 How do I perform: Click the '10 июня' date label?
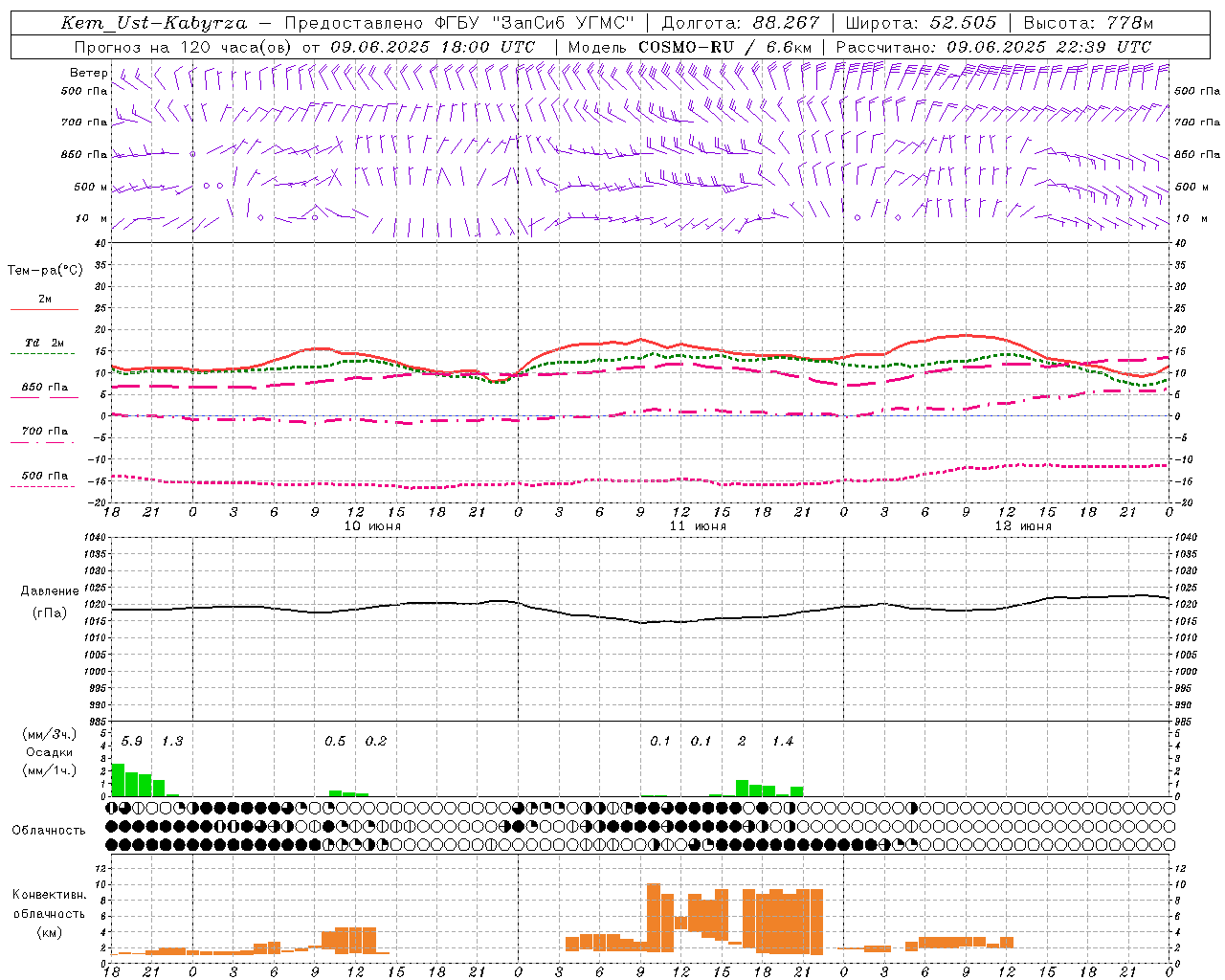coord(372,526)
